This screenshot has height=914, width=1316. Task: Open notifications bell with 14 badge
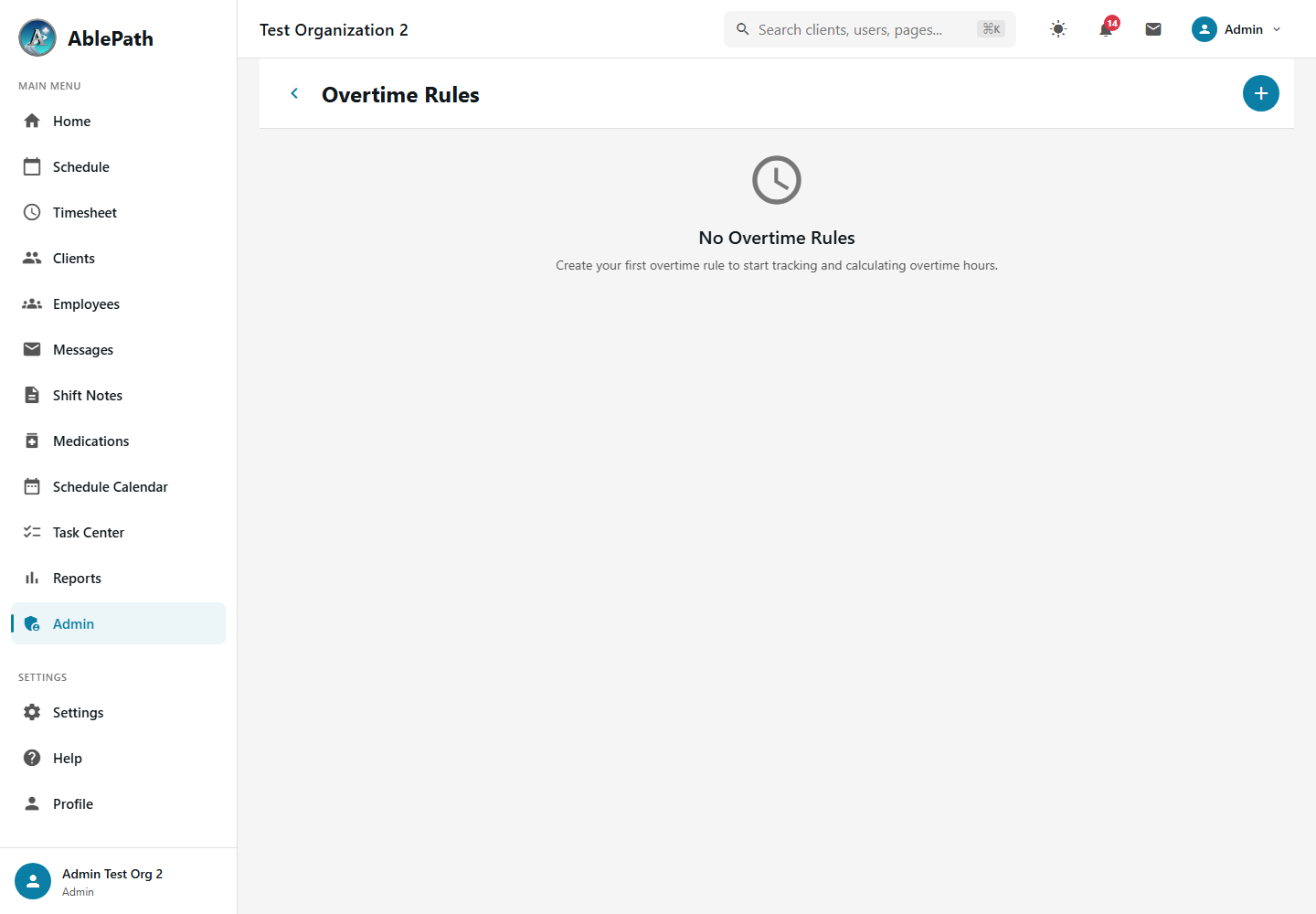click(x=1107, y=28)
